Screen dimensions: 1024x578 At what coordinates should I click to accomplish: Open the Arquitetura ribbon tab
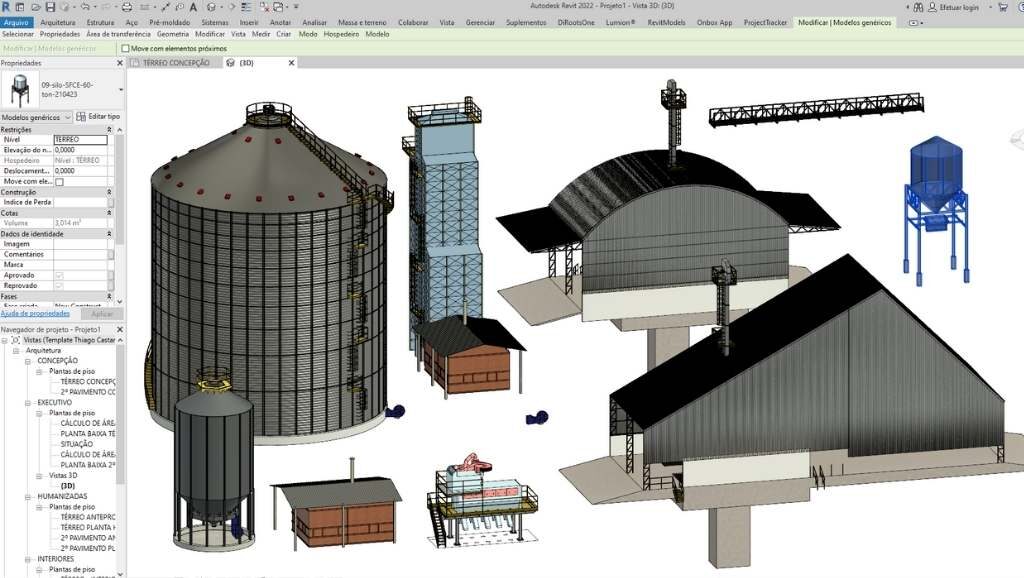pos(57,21)
